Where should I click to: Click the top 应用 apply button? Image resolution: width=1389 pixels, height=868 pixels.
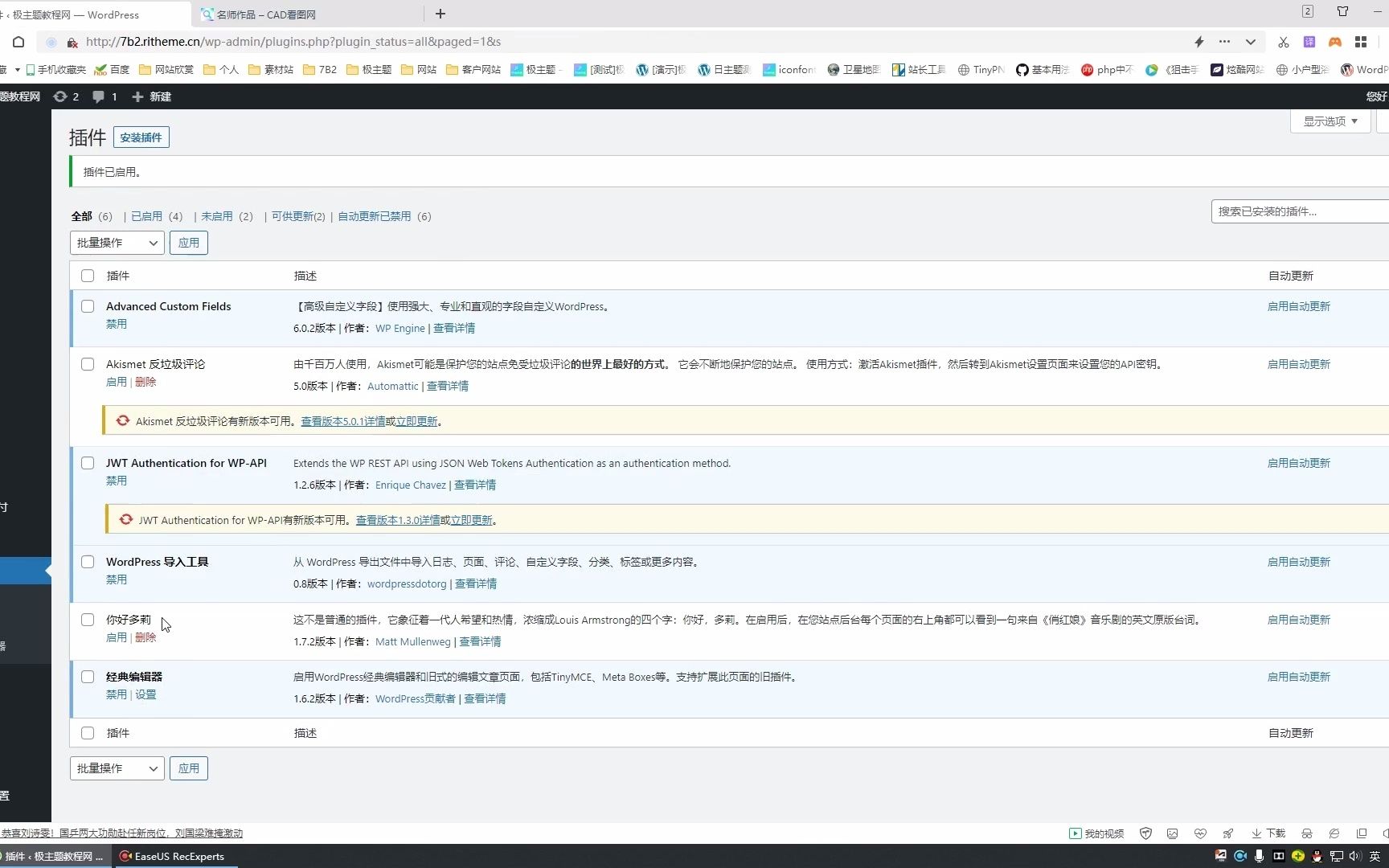(189, 243)
